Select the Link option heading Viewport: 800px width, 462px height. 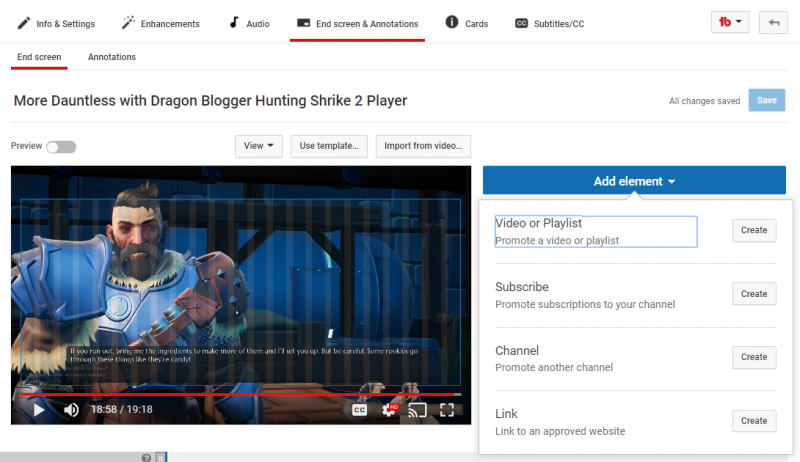pyautogui.click(x=506, y=414)
